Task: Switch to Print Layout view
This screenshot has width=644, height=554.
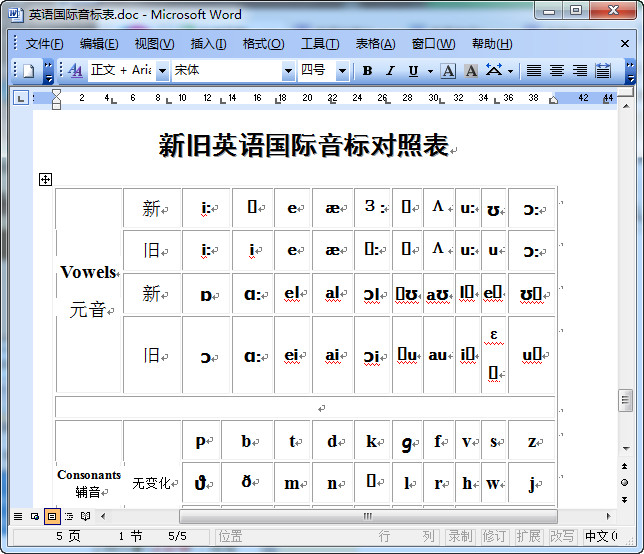Action: 52,516
